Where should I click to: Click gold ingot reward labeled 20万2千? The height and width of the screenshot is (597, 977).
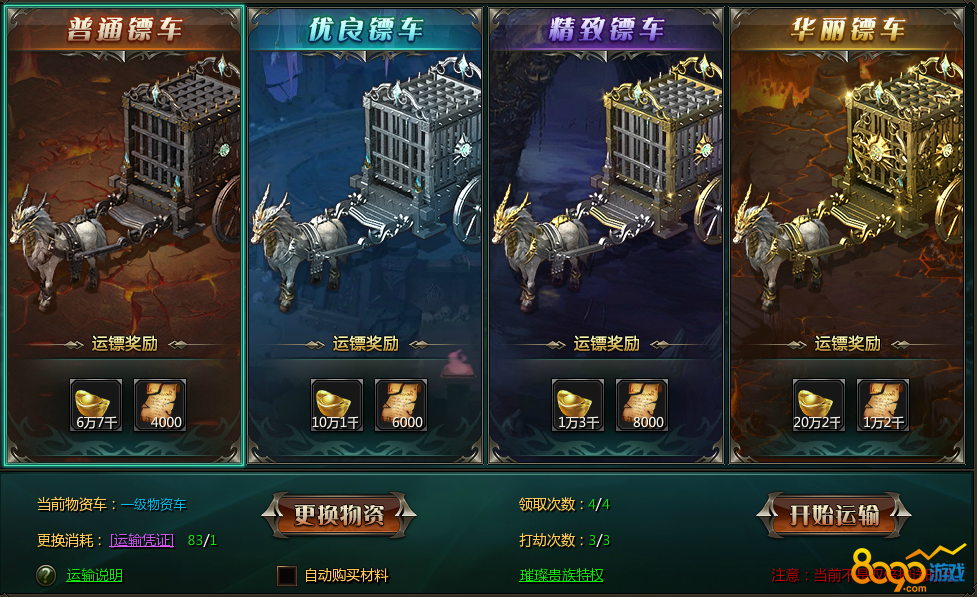819,405
